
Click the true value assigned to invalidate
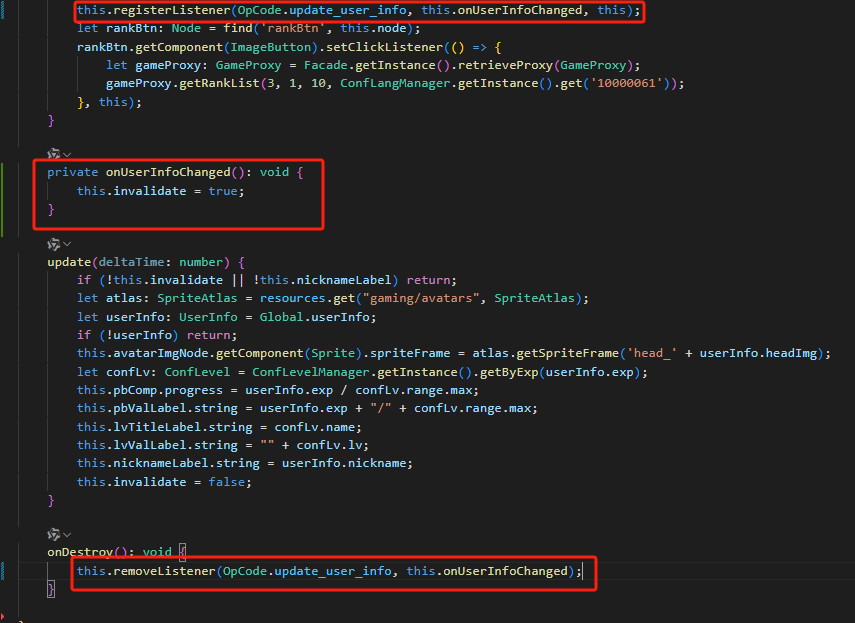[x=223, y=191]
